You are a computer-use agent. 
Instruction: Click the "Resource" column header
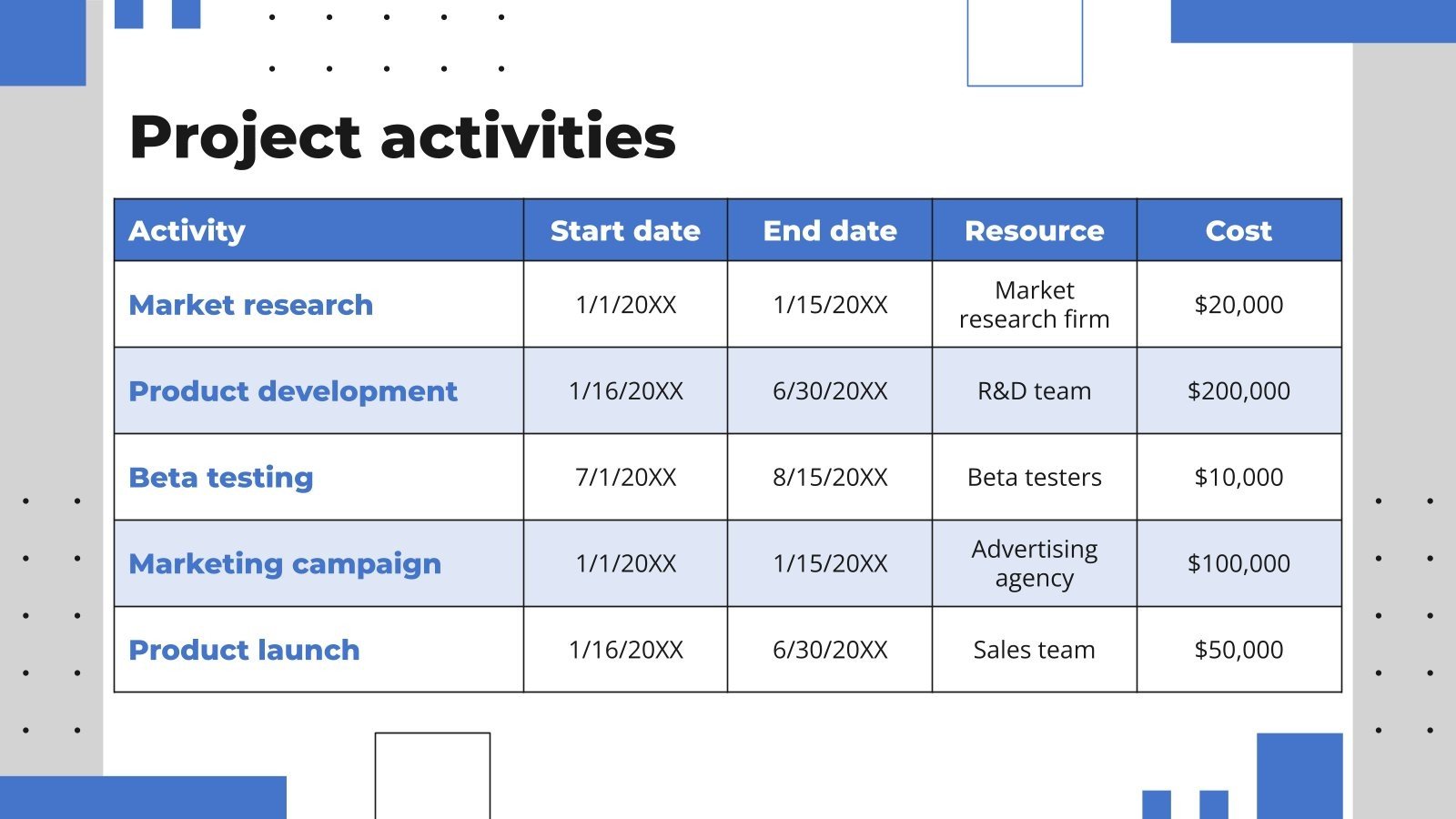click(1035, 230)
